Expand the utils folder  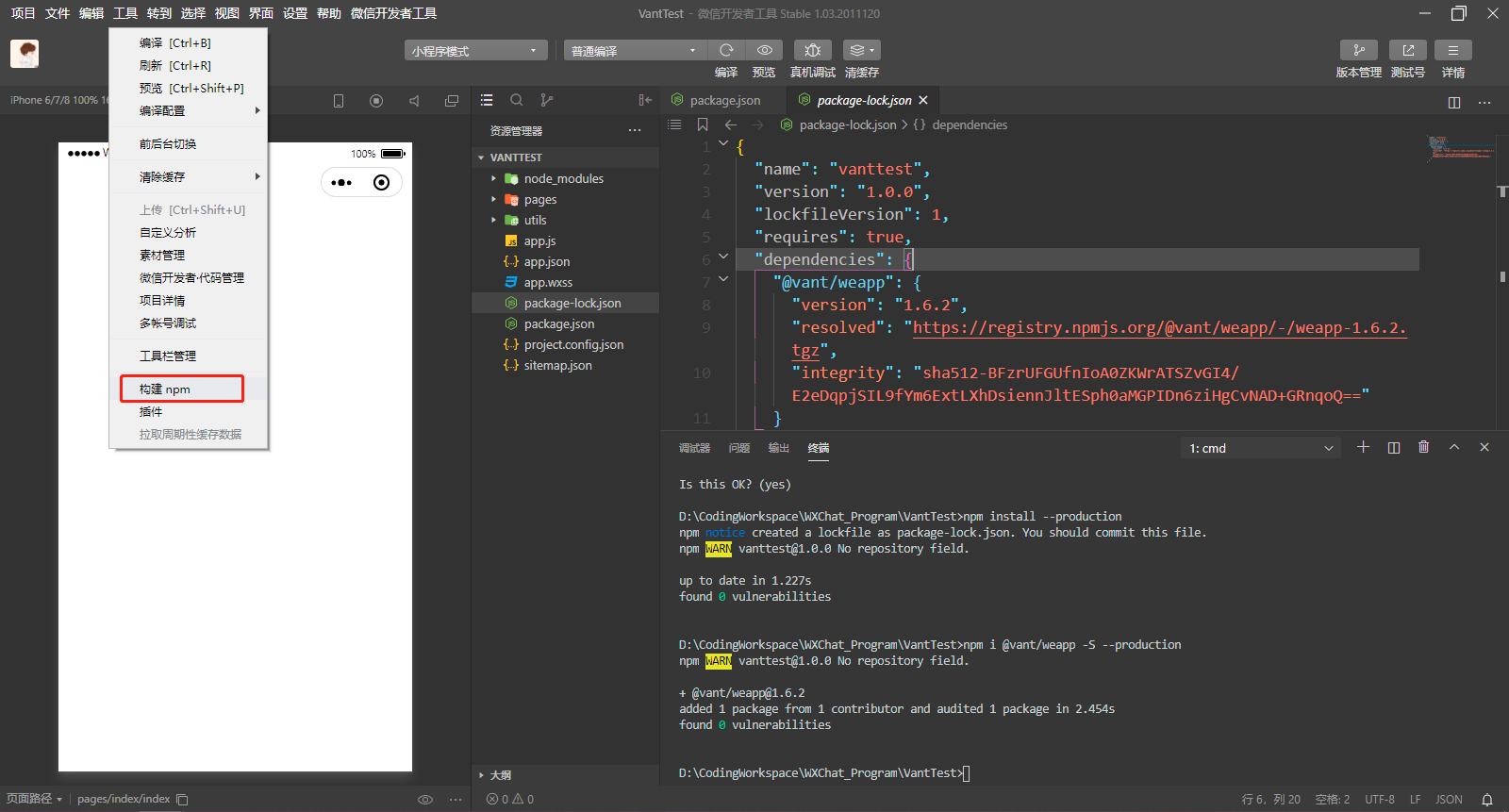493,220
